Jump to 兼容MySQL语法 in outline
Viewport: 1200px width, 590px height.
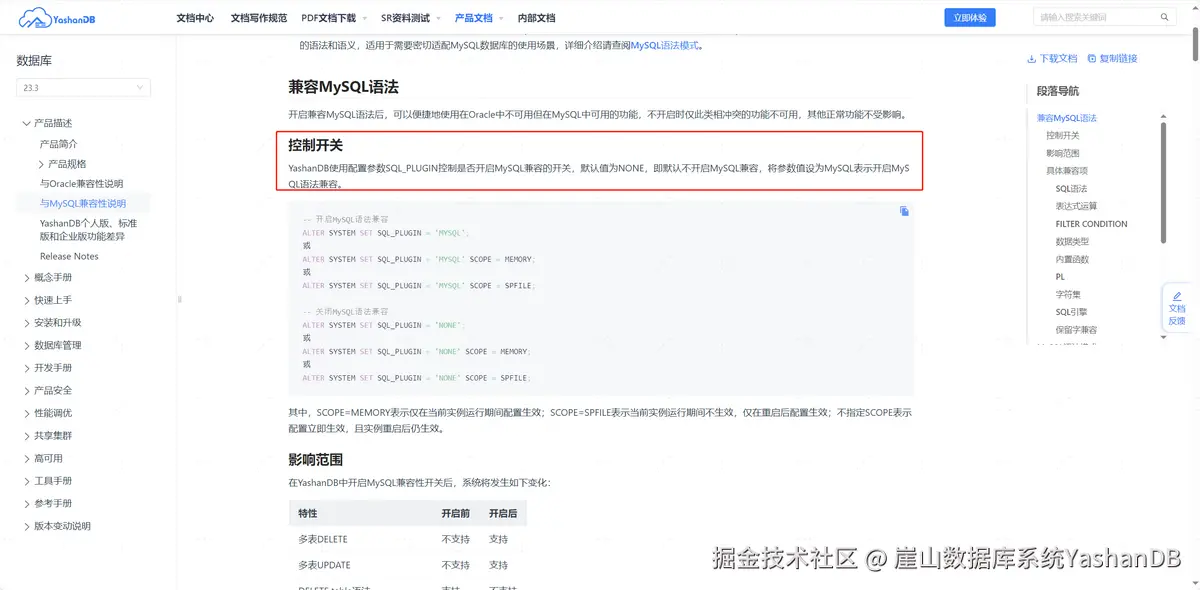(x=1066, y=118)
